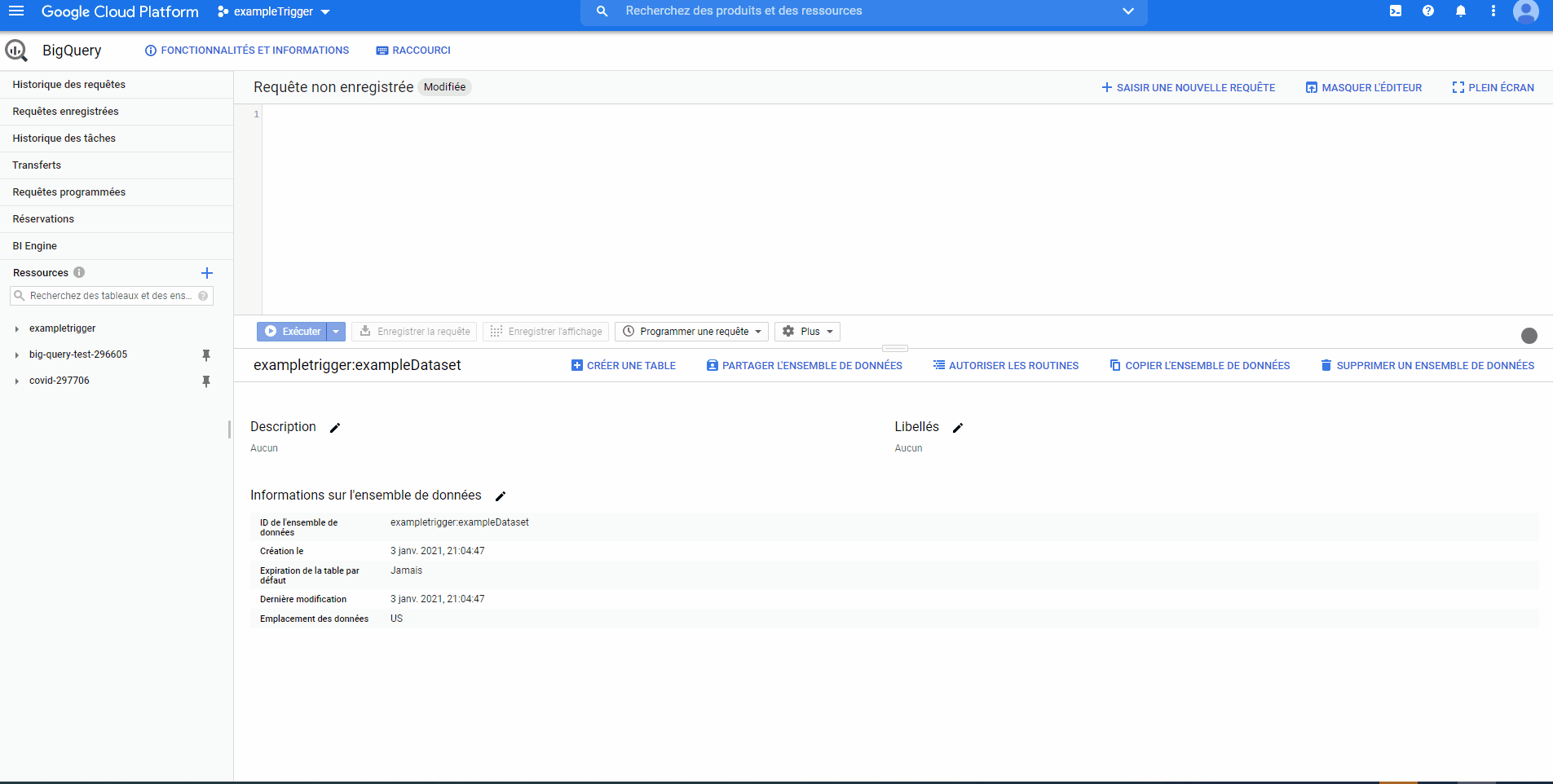Open the Raccourci keyboard shortcuts
Image resolution: width=1553 pixels, height=784 pixels.
(413, 51)
